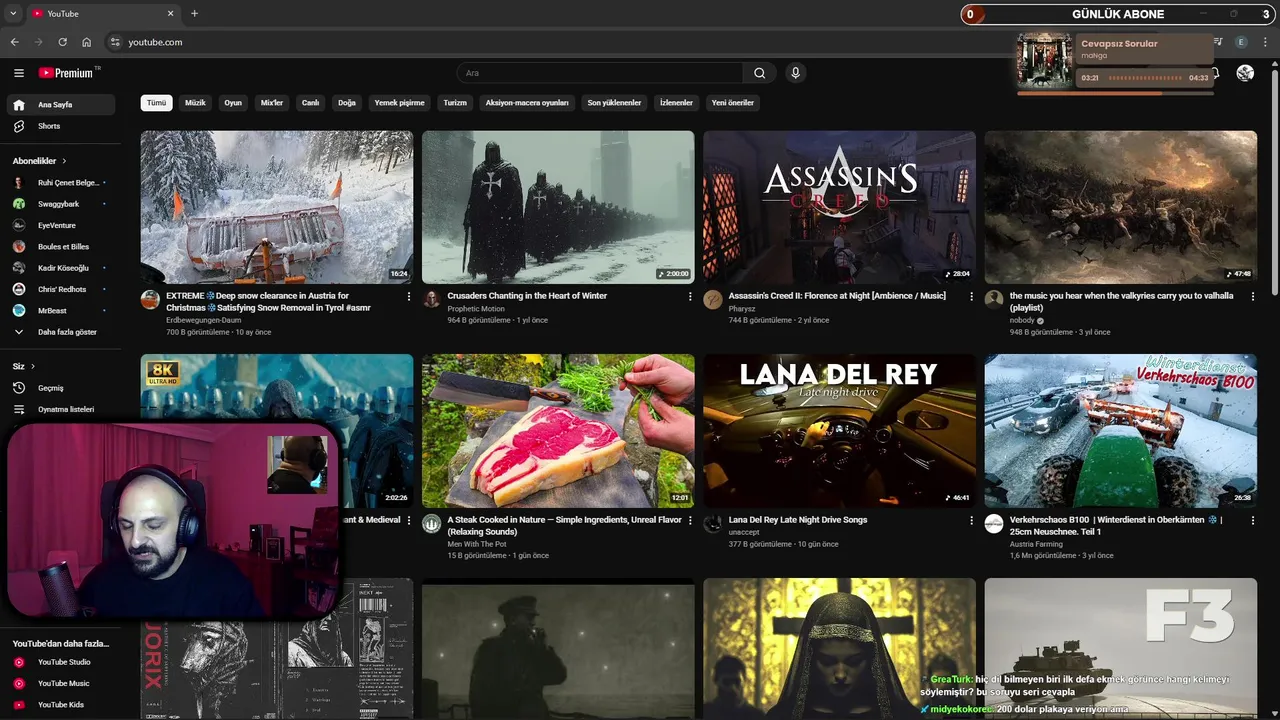Reload the YouTube page

pyautogui.click(x=62, y=42)
